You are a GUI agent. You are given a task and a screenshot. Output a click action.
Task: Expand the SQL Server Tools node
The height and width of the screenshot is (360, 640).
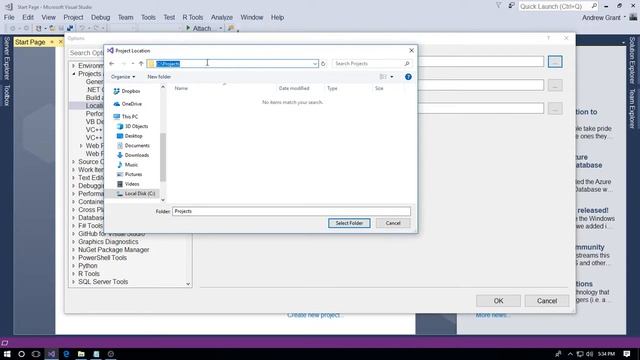[x=73, y=282]
